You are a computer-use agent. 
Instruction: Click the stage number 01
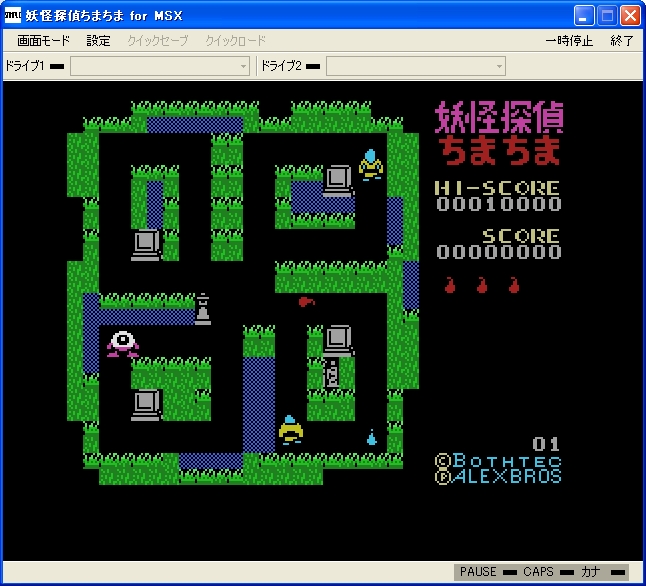click(x=545, y=444)
